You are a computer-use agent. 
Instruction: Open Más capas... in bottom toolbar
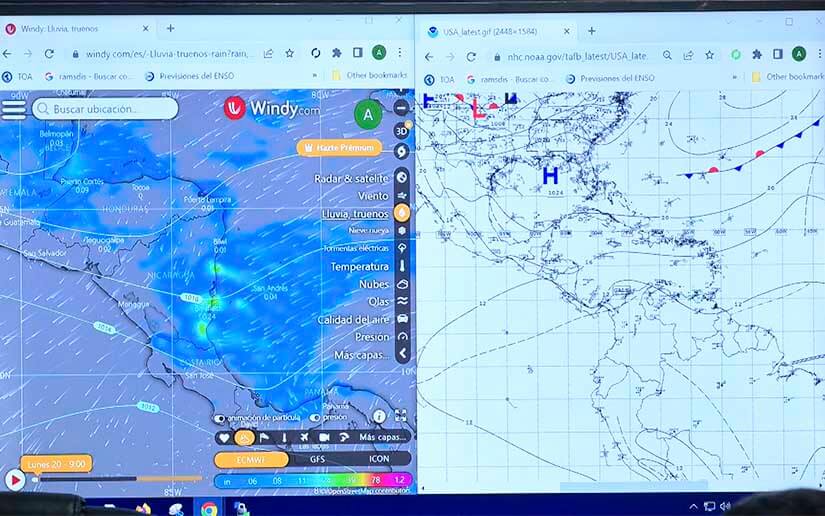[x=383, y=437]
